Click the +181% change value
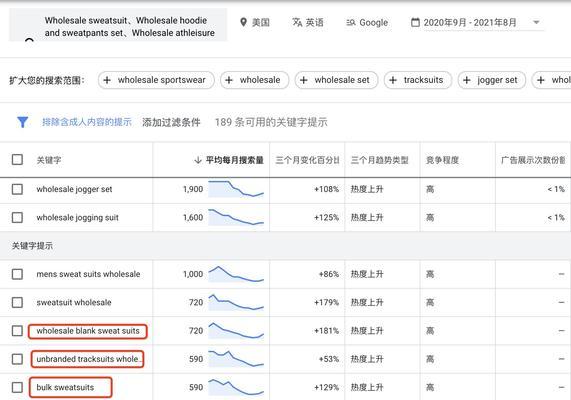The image size is (571, 400). tap(327, 331)
